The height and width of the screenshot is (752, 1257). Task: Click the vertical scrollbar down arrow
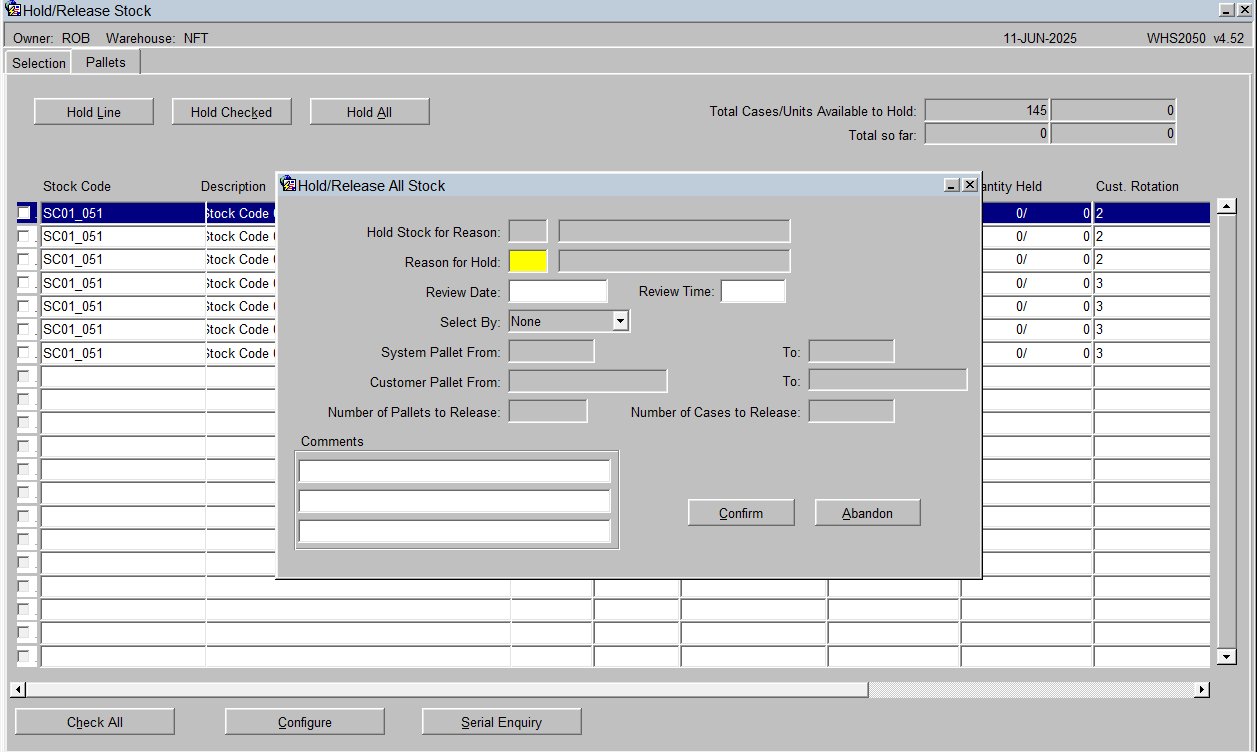(x=1227, y=656)
